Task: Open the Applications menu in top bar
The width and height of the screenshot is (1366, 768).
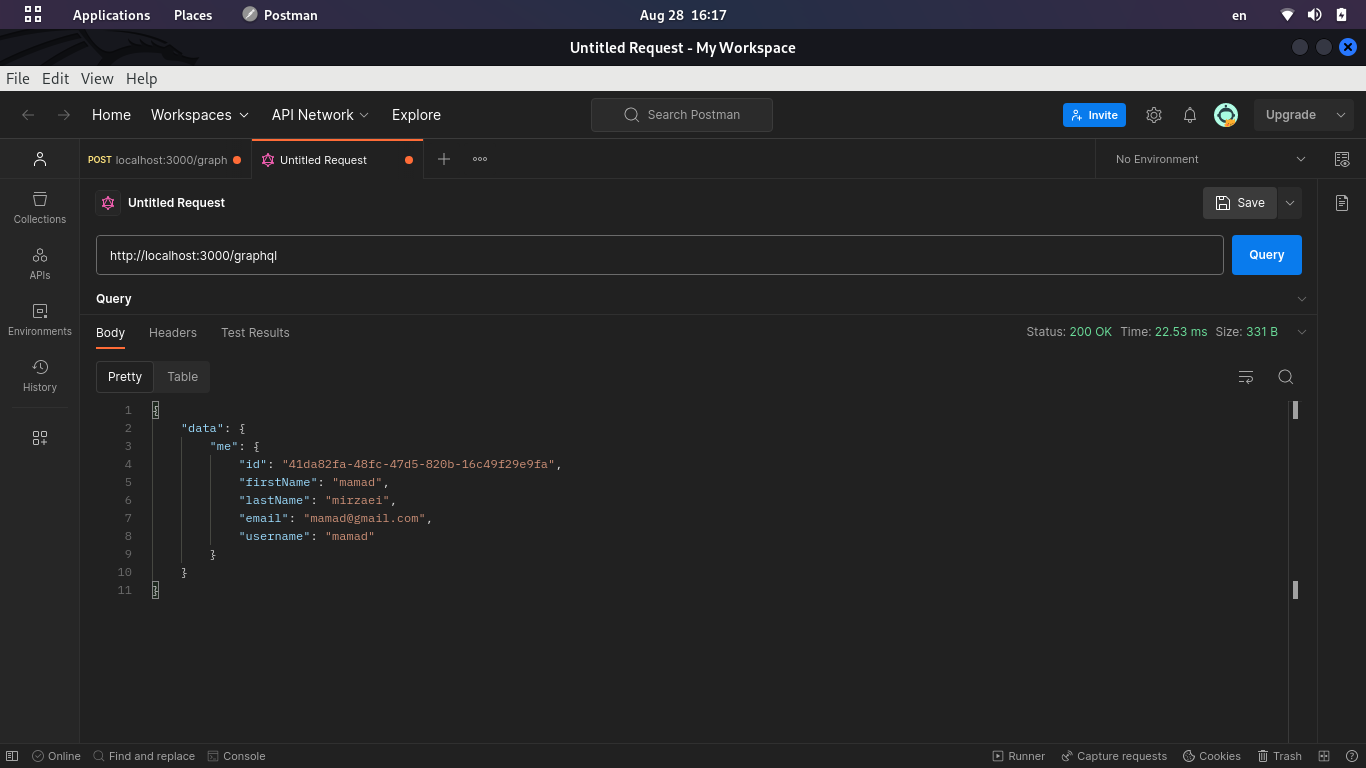Action: (111, 15)
